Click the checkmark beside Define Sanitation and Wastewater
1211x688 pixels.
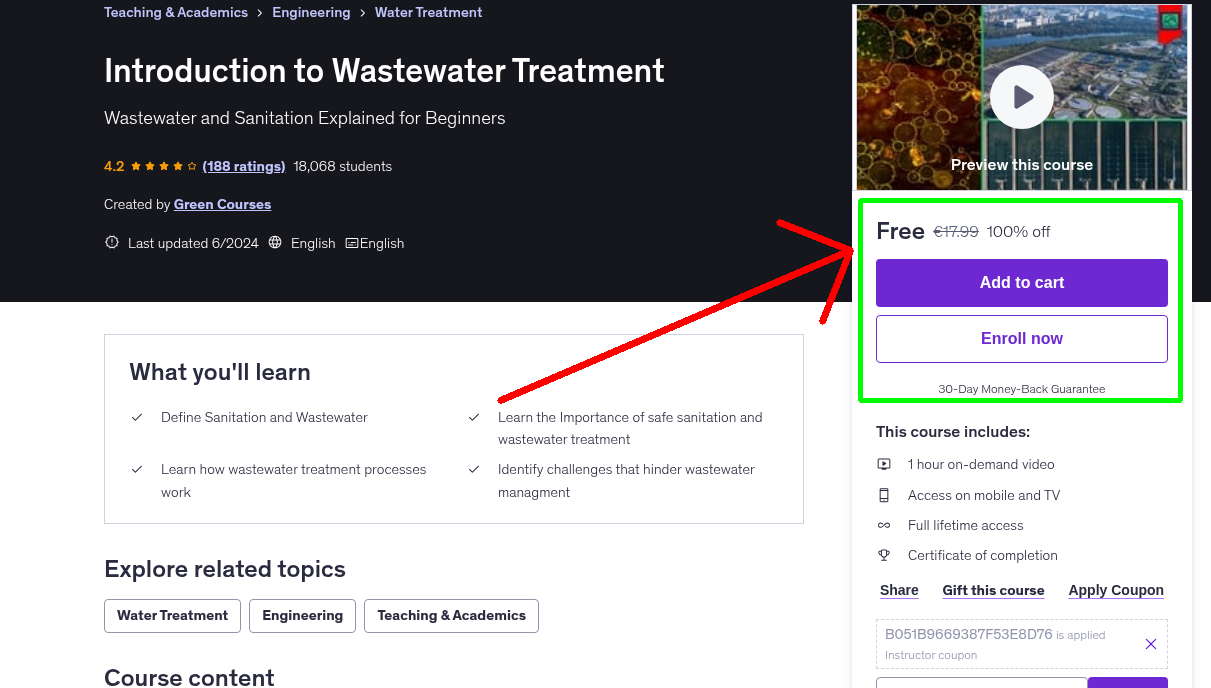tap(137, 417)
